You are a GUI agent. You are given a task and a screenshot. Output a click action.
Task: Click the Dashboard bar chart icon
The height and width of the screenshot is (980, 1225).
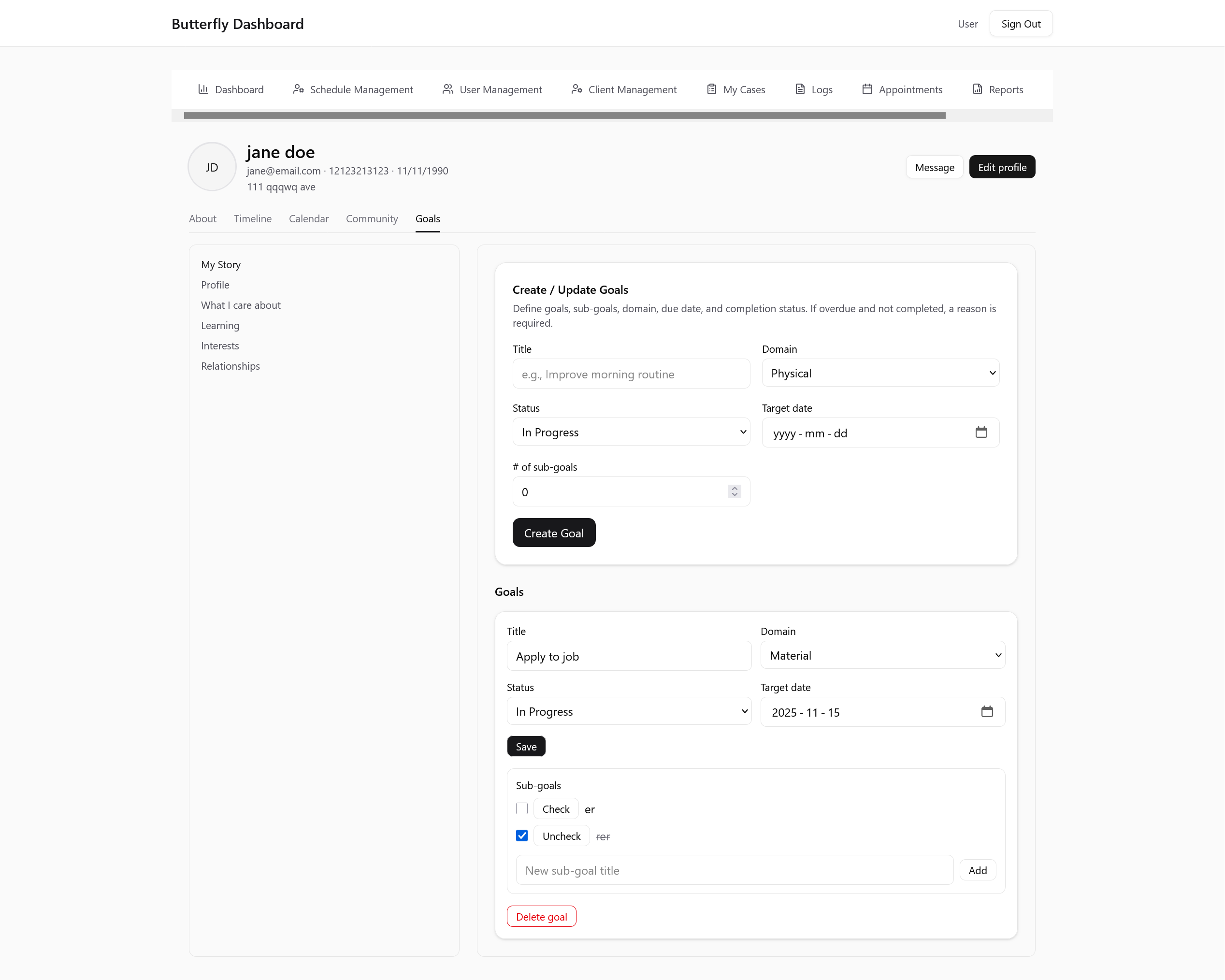[x=203, y=89]
